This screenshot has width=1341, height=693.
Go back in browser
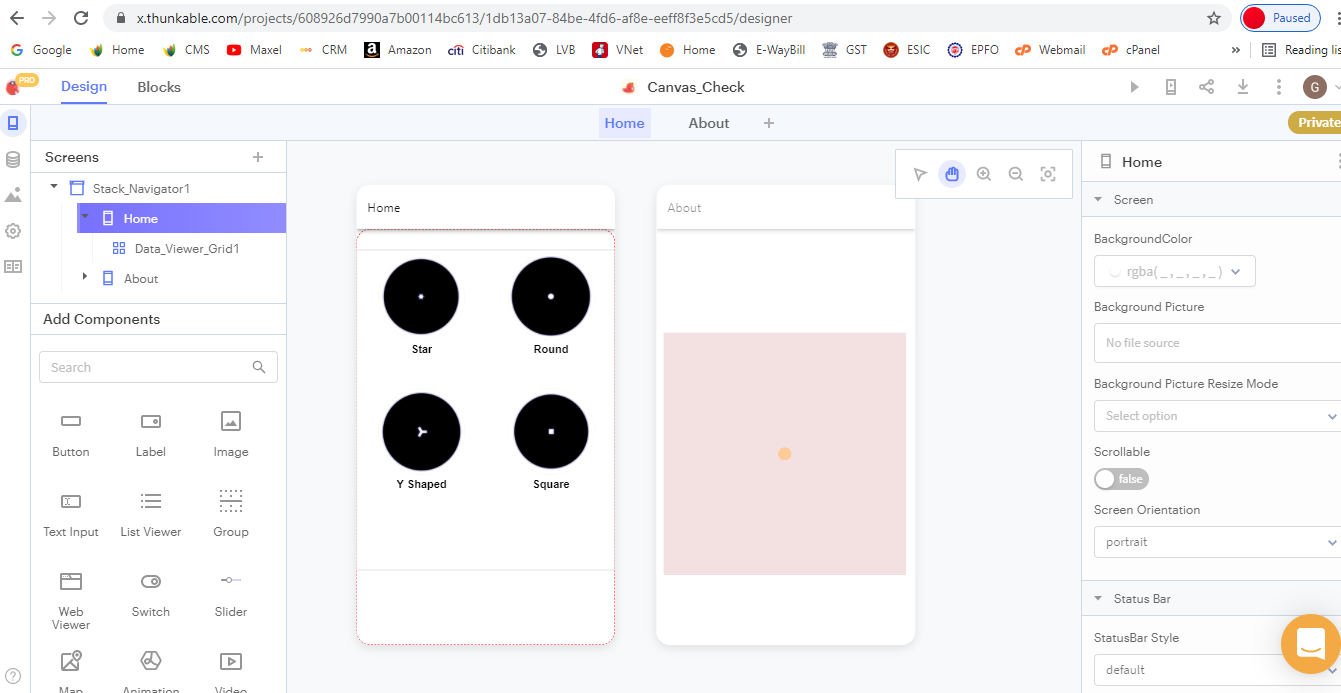(x=17, y=18)
